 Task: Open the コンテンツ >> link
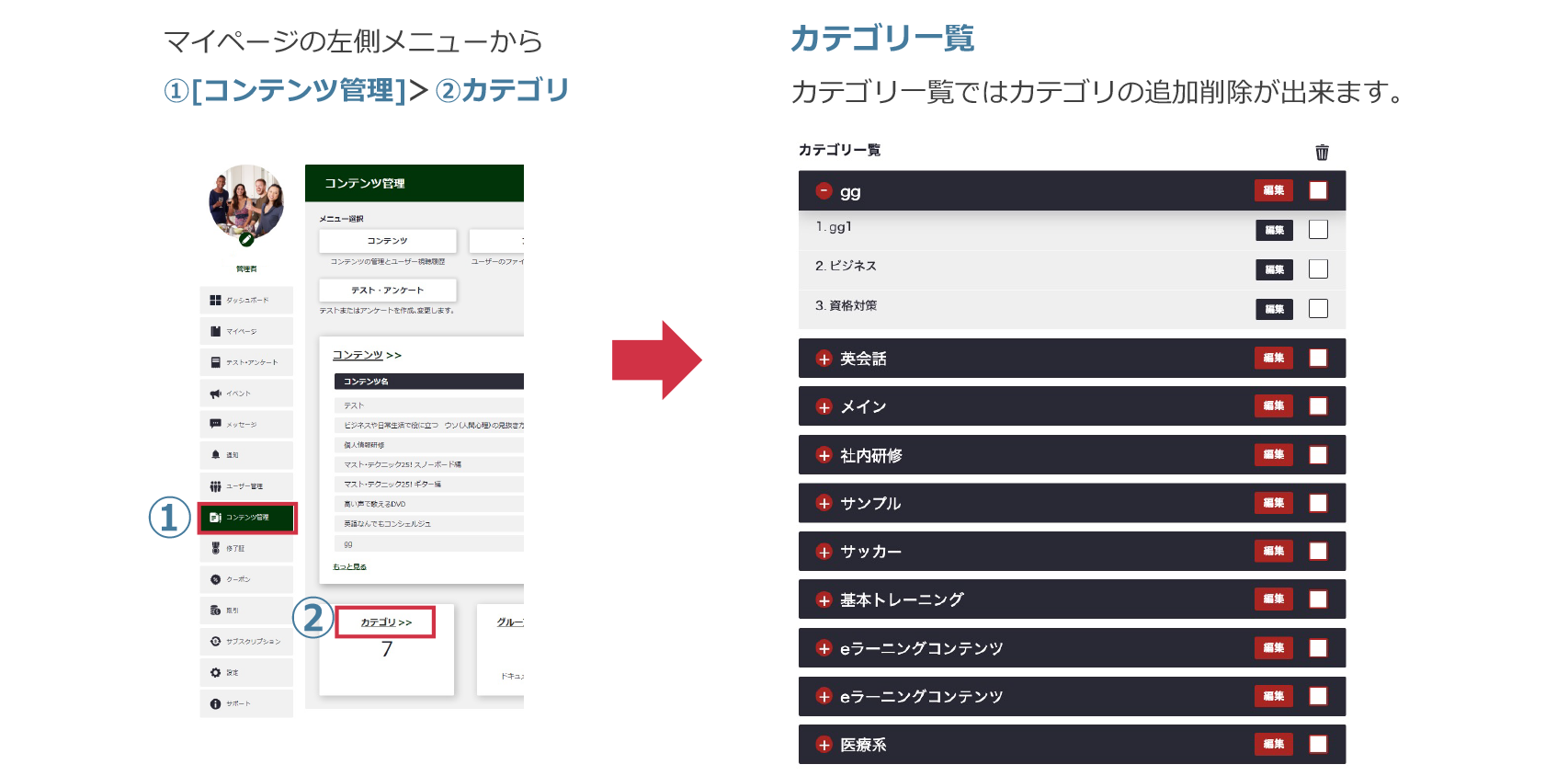pyautogui.click(x=367, y=355)
